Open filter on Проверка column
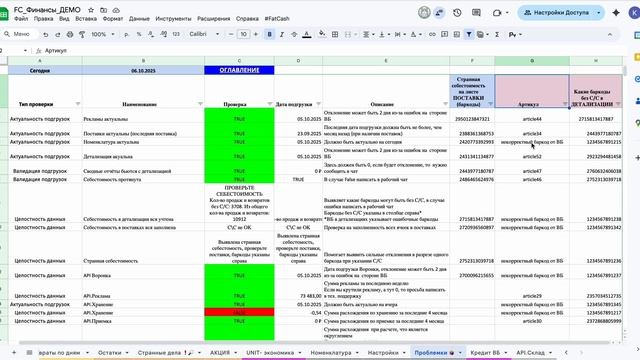The width and height of the screenshot is (640, 360). pos(269,104)
